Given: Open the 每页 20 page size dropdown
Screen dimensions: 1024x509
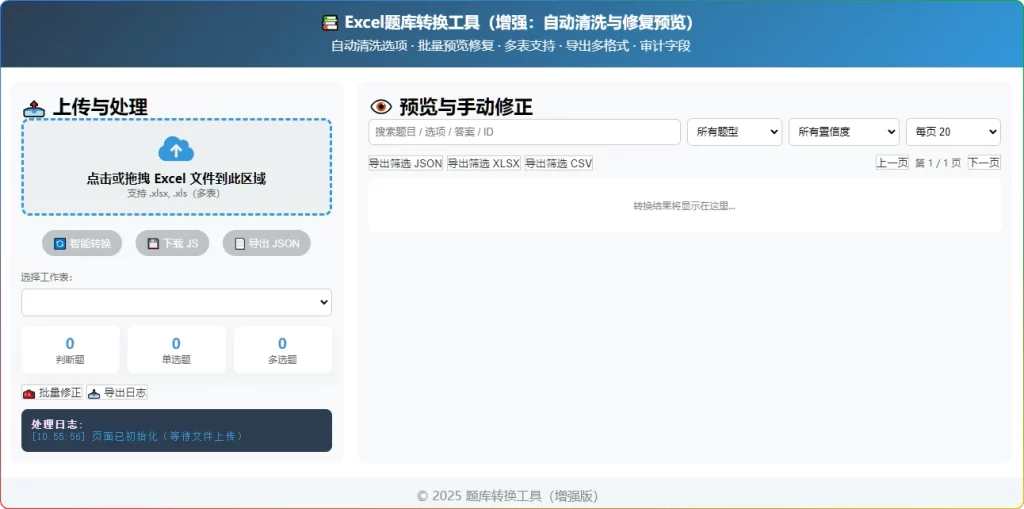Looking at the screenshot, I should click(x=953, y=132).
